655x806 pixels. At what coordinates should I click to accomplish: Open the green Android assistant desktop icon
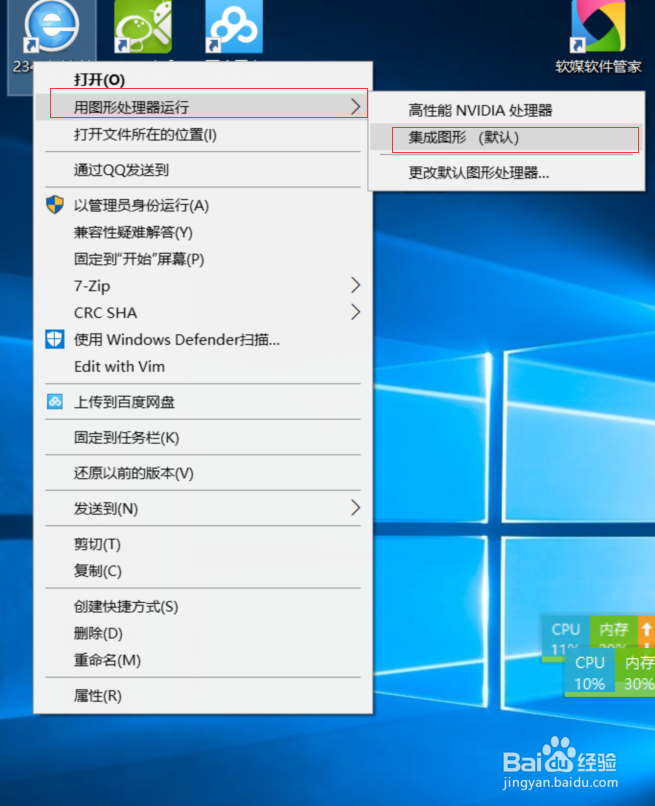pos(143,27)
